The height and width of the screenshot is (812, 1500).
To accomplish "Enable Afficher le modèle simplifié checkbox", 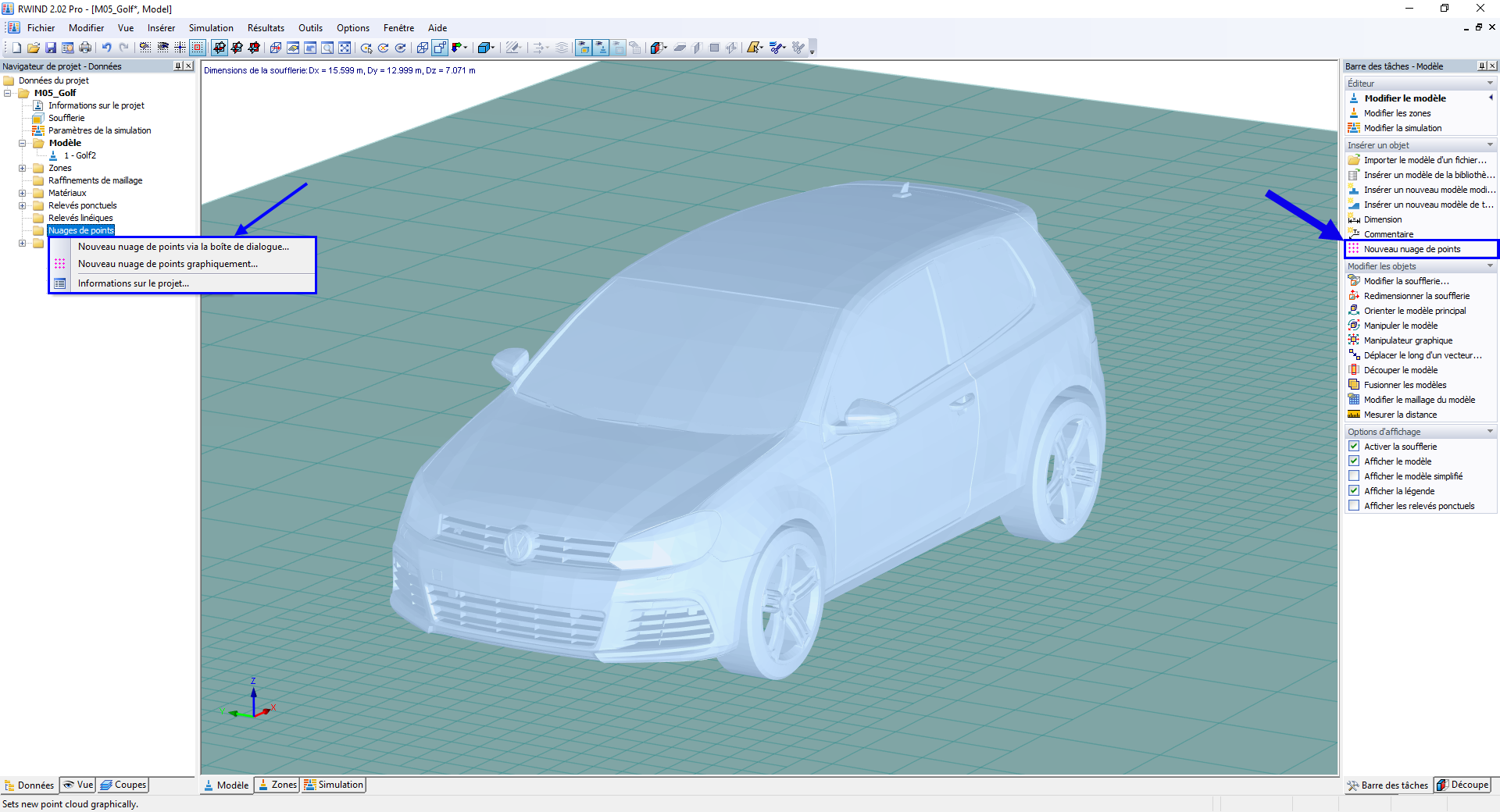I will [x=1354, y=476].
